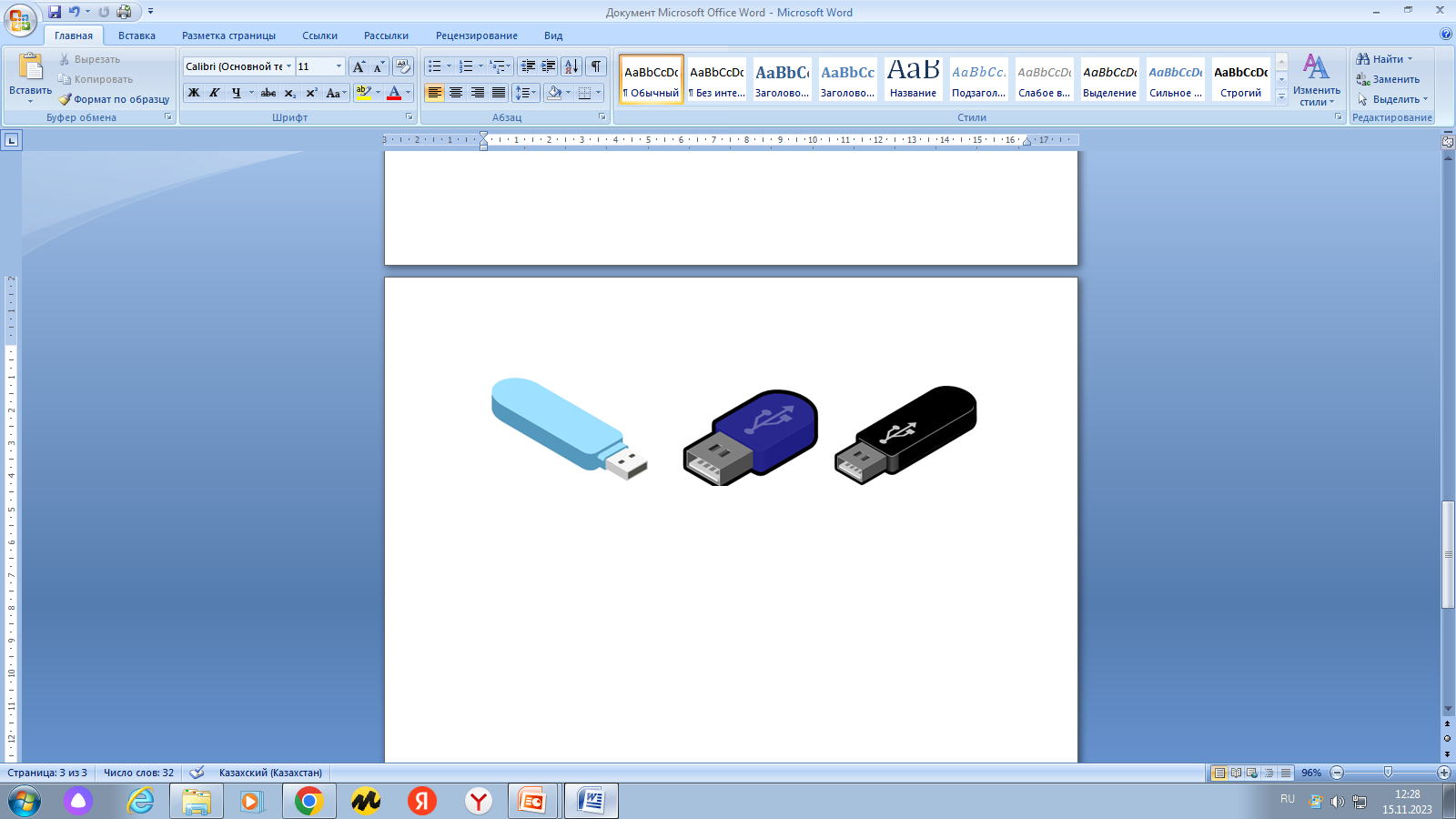Toggle italic (К) formatting
The height and width of the screenshot is (819, 1456).
(215, 93)
